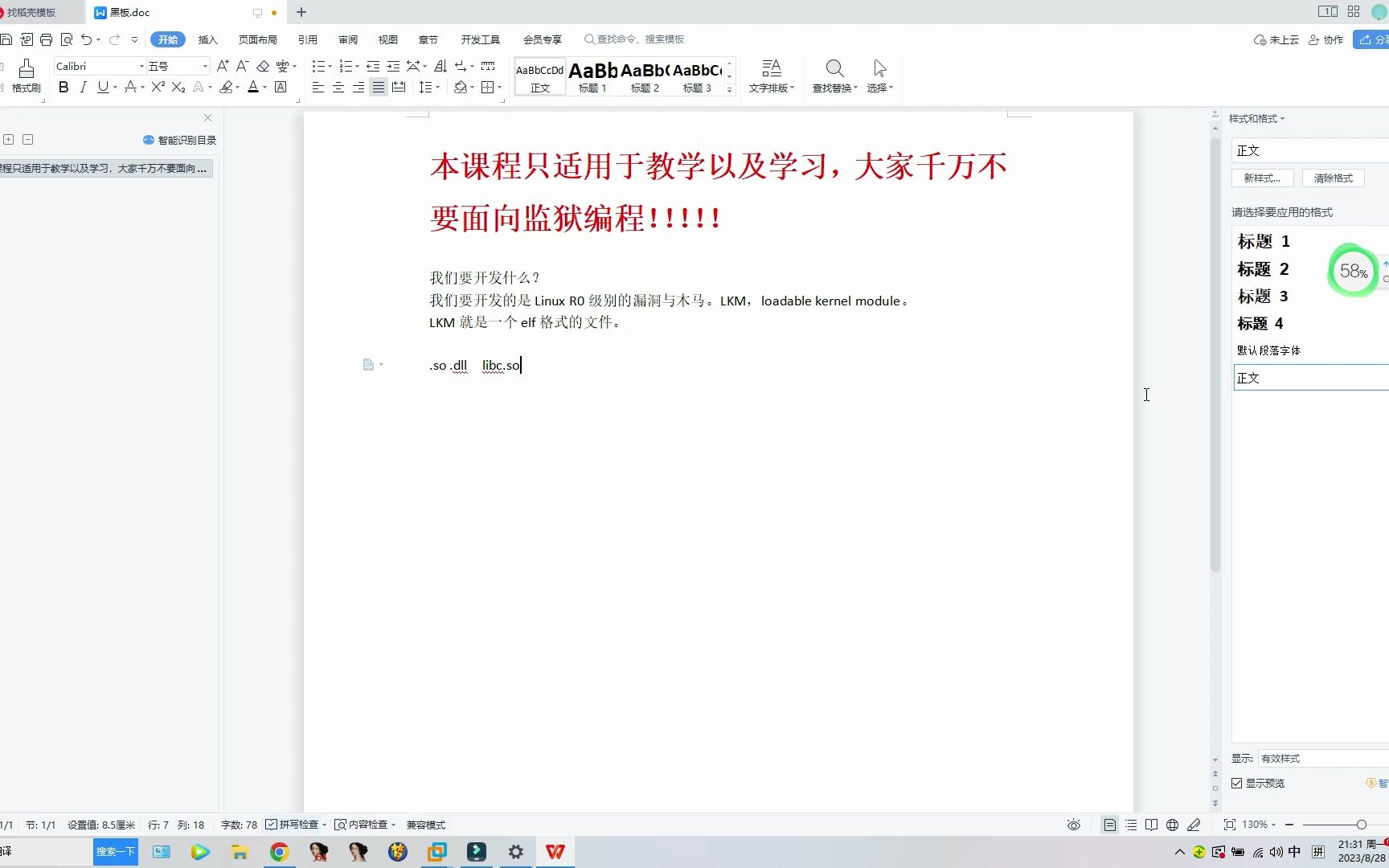Image resolution: width=1389 pixels, height=868 pixels.
Task: Click the sort (A-Z) icon
Action: coord(440,66)
